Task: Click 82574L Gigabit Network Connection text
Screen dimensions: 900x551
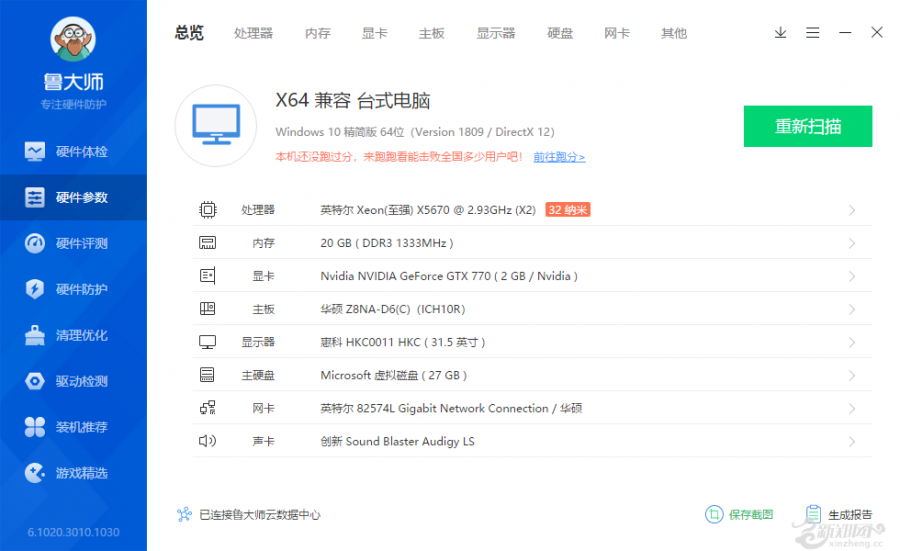Action: (451, 408)
